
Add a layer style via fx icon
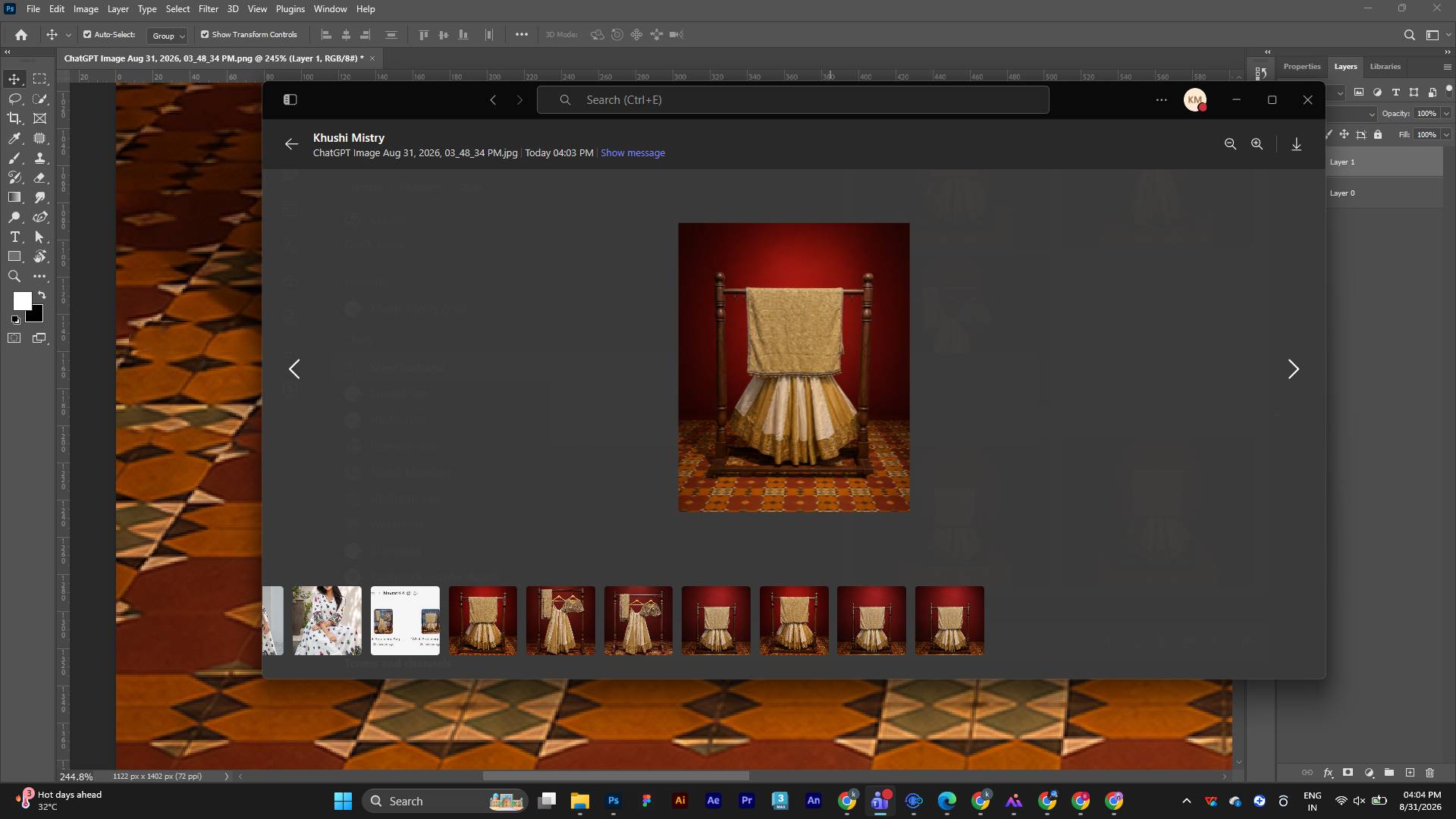[x=1328, y=773]
